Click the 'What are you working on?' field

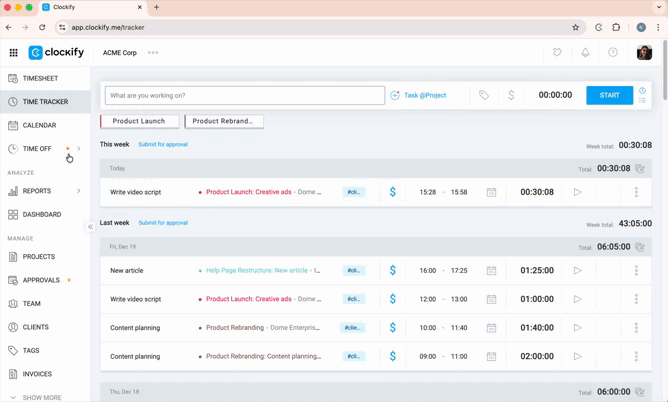coord(244,95)
